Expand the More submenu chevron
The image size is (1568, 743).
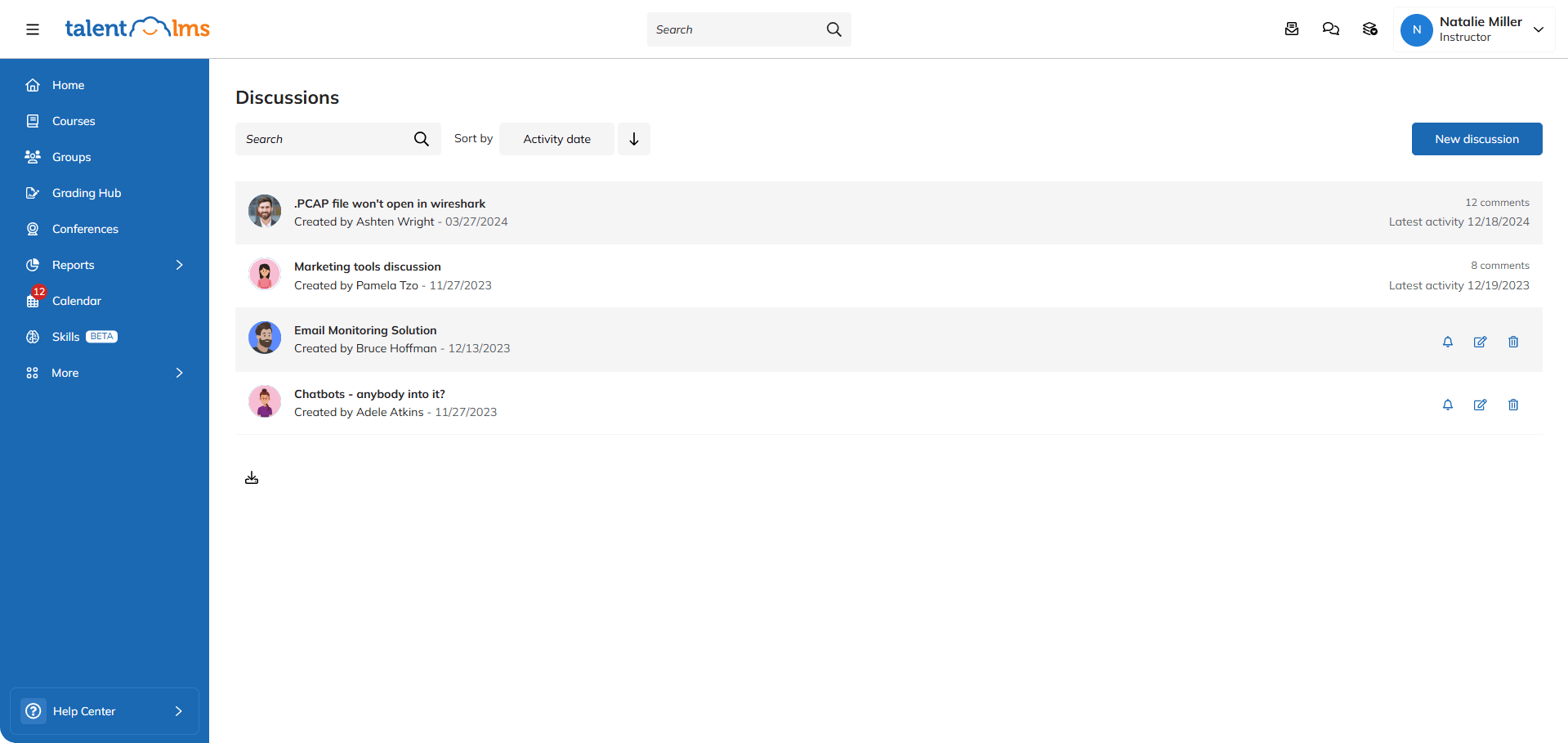click(180, 373)
